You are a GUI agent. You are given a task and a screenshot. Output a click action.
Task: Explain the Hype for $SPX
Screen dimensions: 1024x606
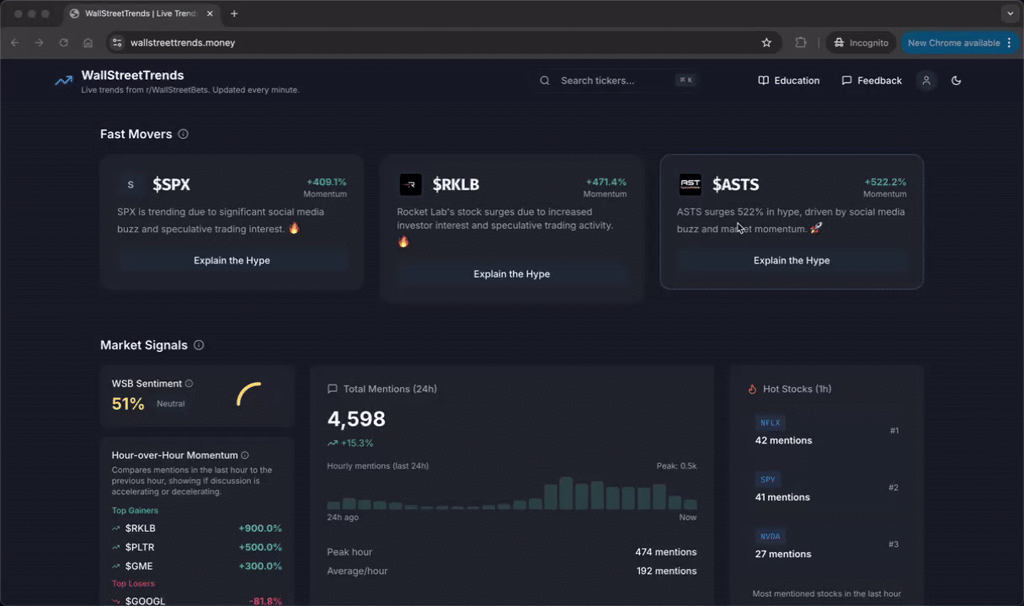point(232,261)
